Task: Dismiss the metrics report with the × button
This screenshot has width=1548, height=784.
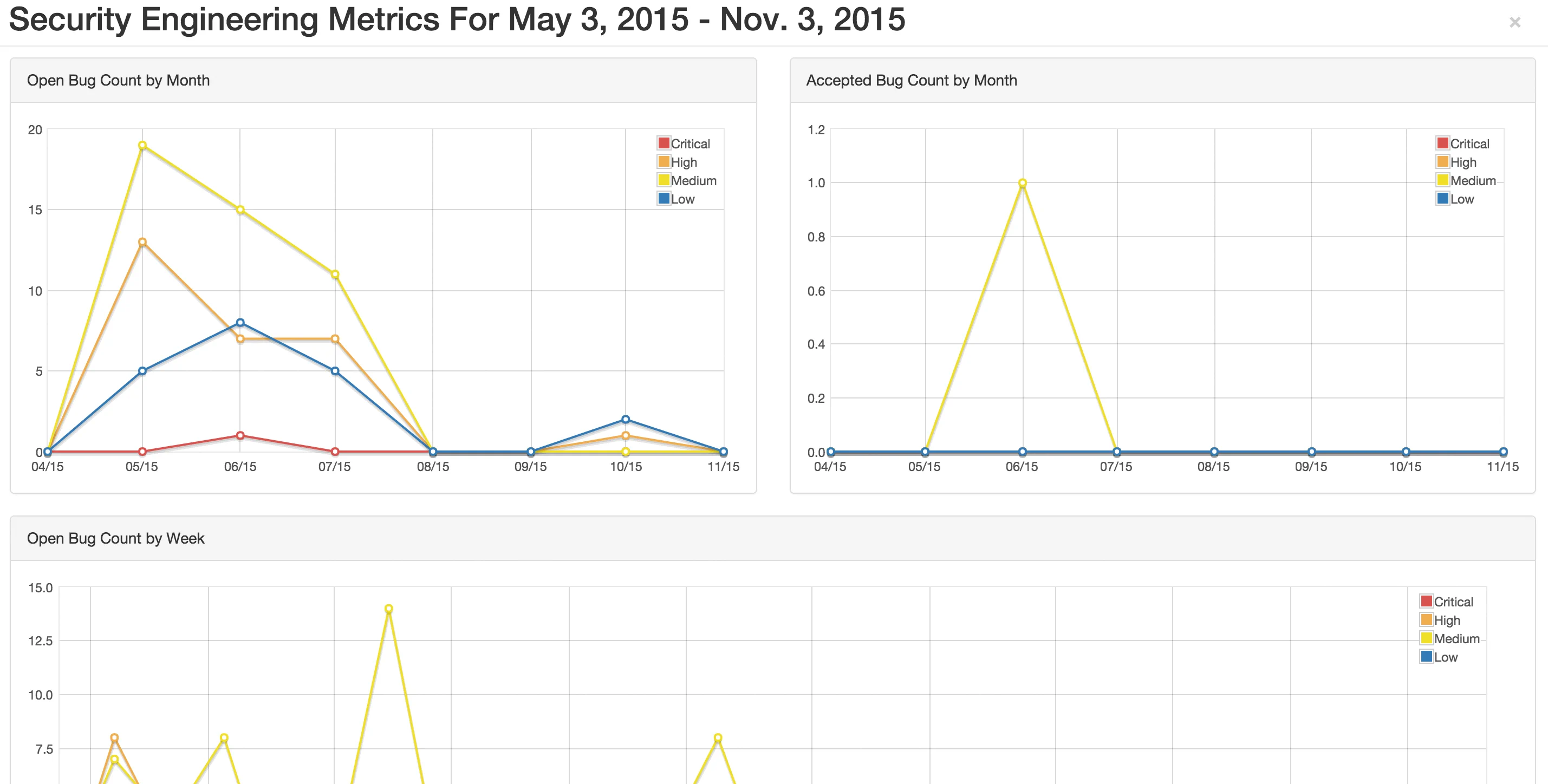Action: click(1517, 23)
